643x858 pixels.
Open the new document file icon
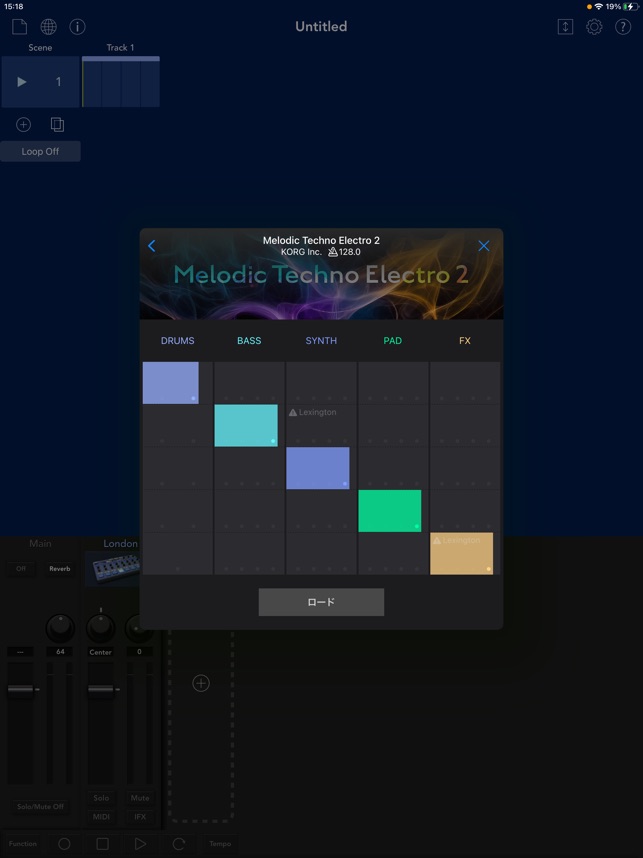coord(20,26)
